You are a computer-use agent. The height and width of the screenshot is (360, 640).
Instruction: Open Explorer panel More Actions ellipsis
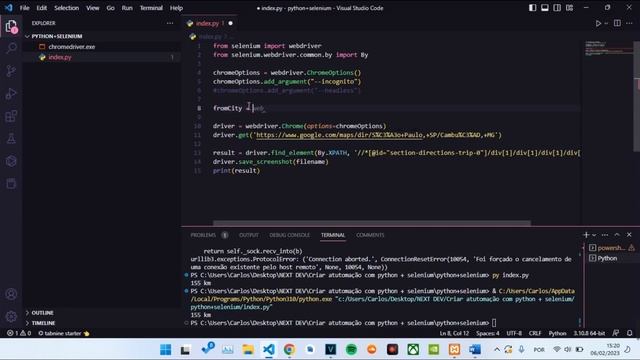click(x=170, y=23)
